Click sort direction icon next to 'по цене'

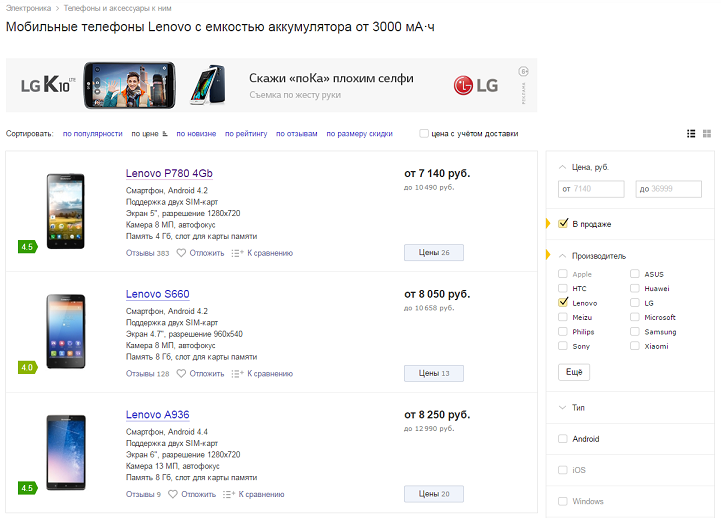165,134
